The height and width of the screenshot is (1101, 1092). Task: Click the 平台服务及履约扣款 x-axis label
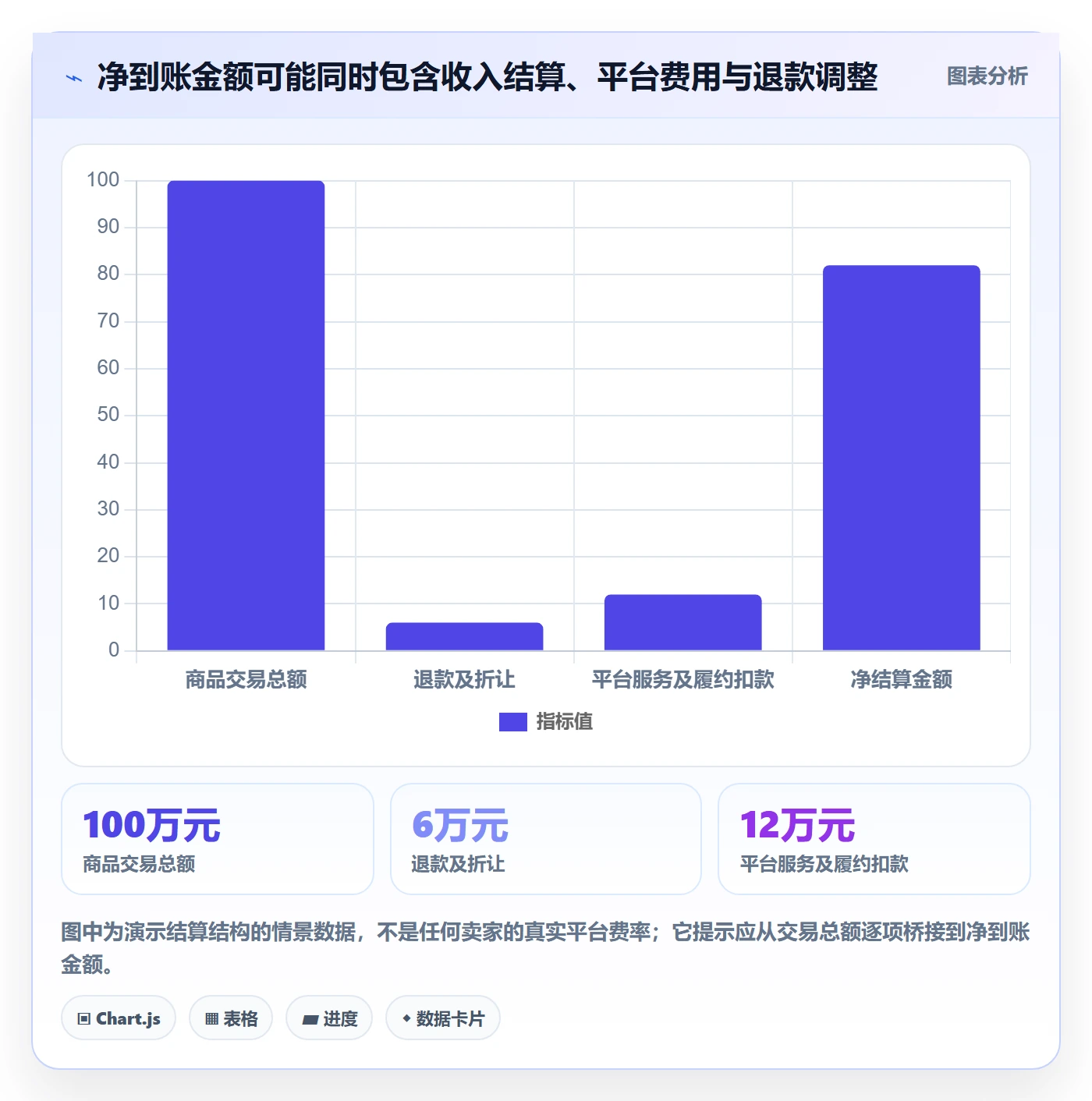(x=682, y=679)
